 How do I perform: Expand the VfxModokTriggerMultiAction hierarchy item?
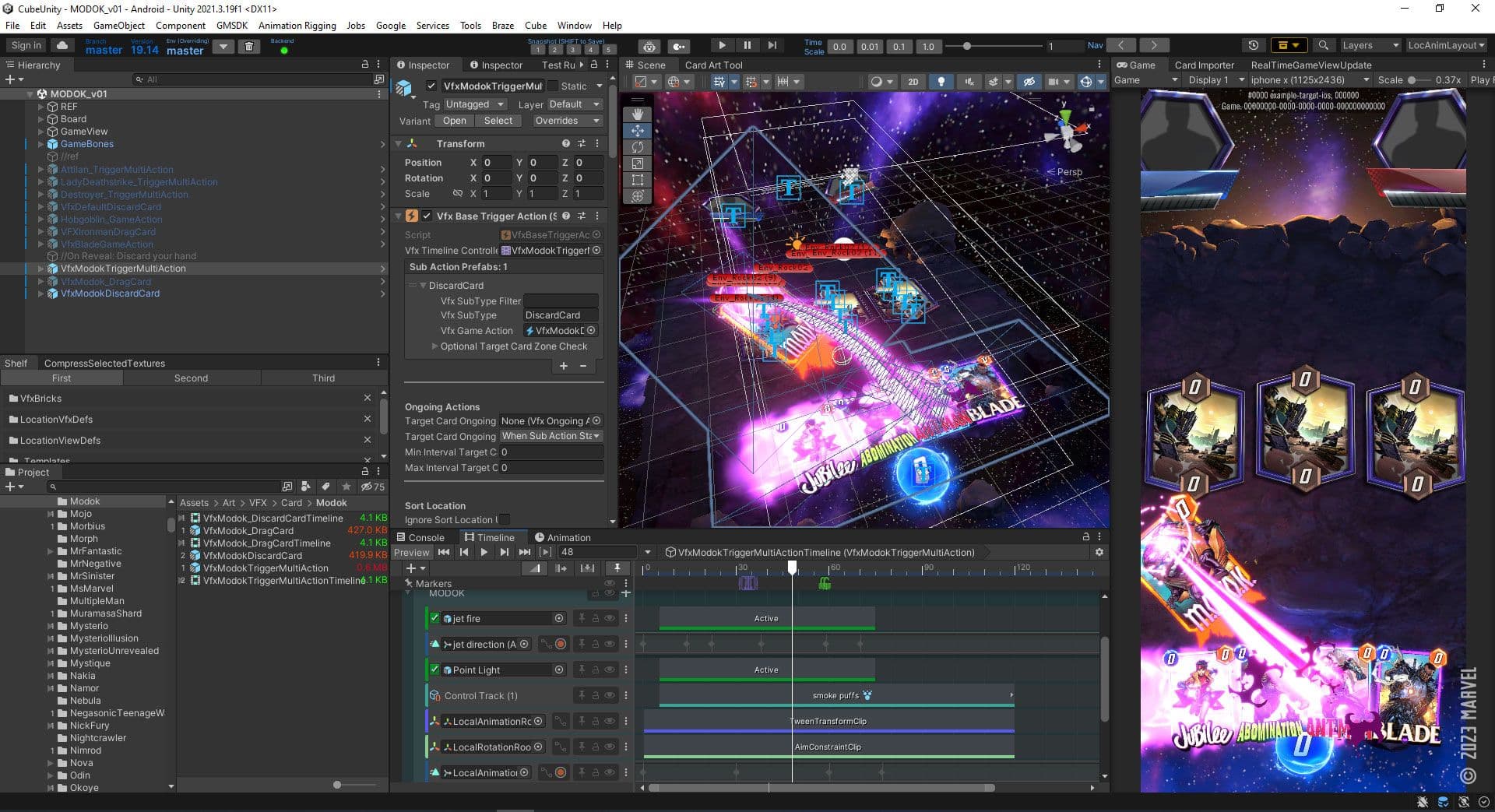(x=40, y=269)
